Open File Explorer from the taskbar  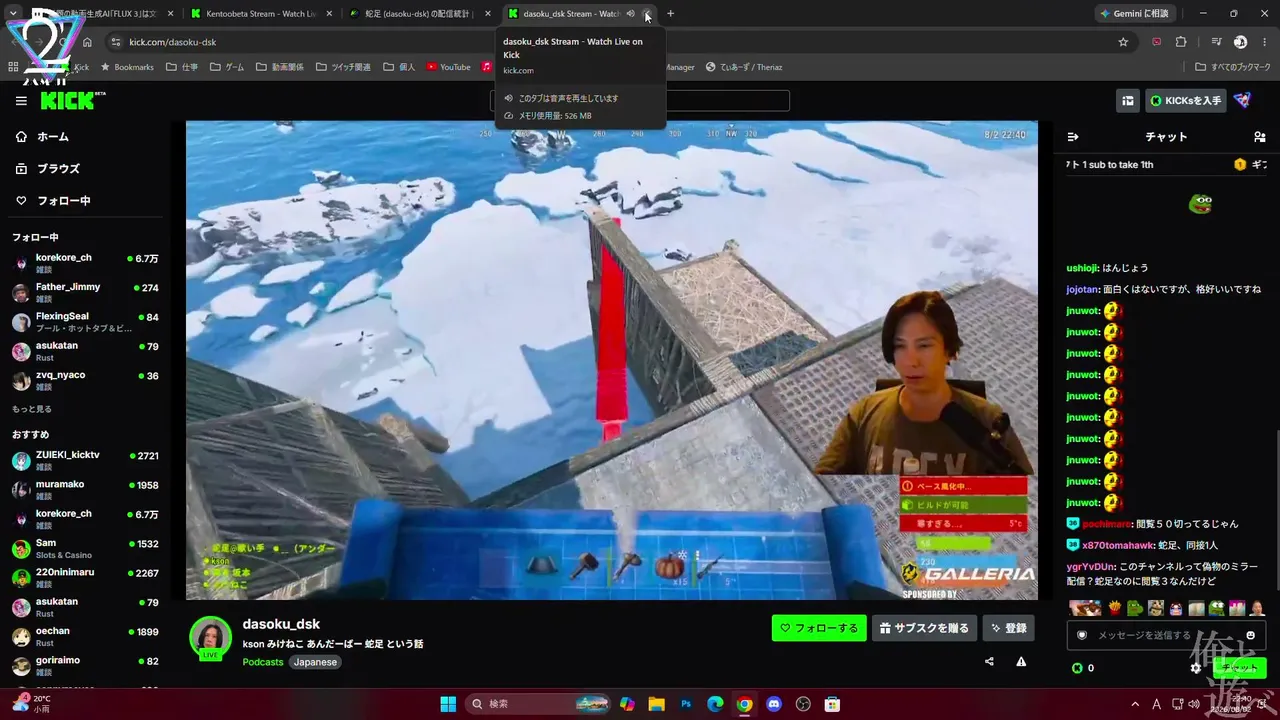point(656,704)
